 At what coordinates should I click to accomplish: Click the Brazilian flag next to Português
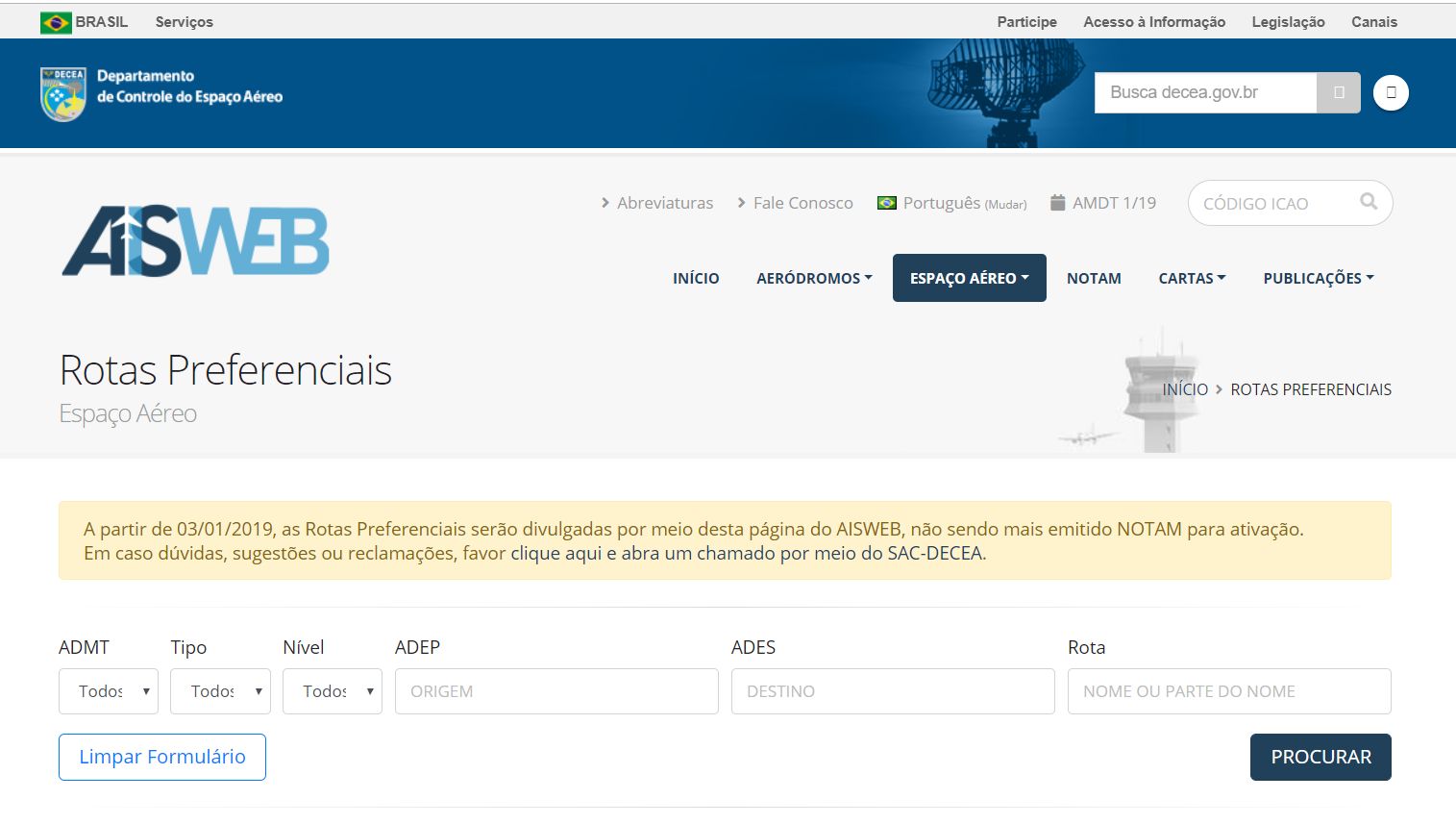coord(886,203)
